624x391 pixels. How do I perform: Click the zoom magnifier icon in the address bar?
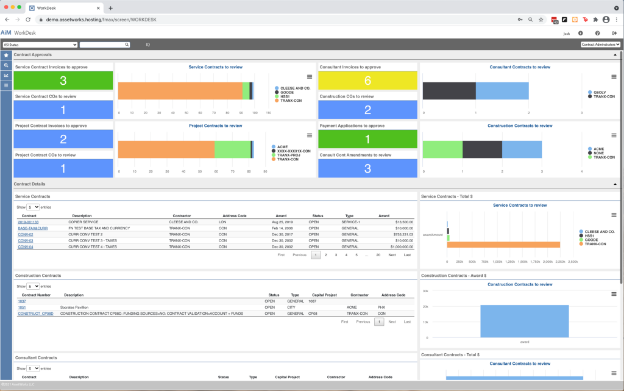click(530, 19)
